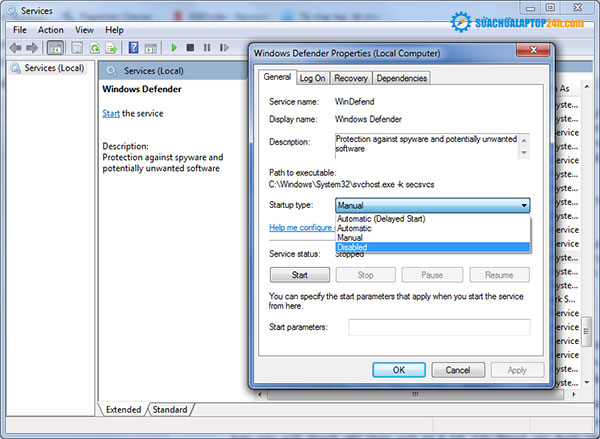
Task: Click the green Start Service play icon
Action: pyautogui.click(x=174, y=48)
